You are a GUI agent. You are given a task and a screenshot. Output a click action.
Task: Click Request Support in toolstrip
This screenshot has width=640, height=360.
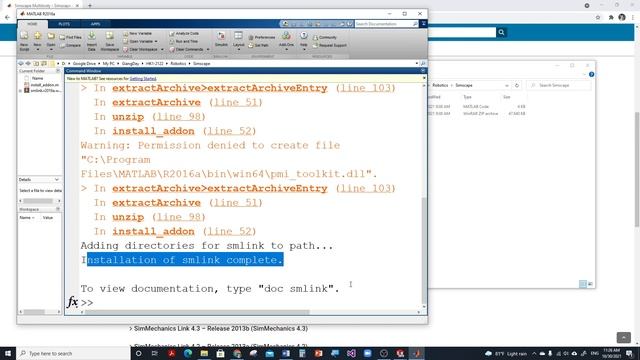330,45
